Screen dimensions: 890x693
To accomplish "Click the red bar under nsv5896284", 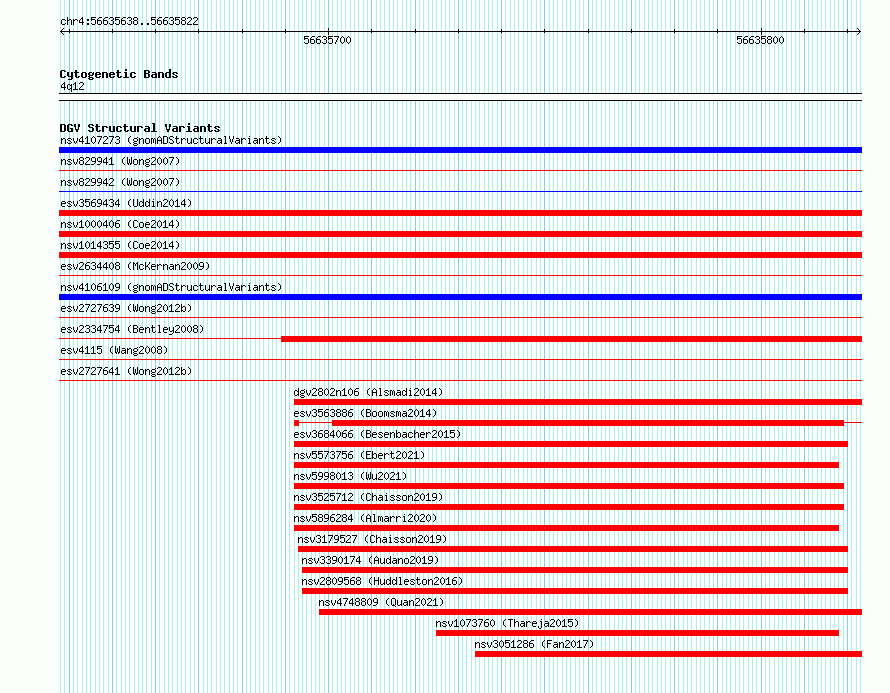I will [566, 528].
